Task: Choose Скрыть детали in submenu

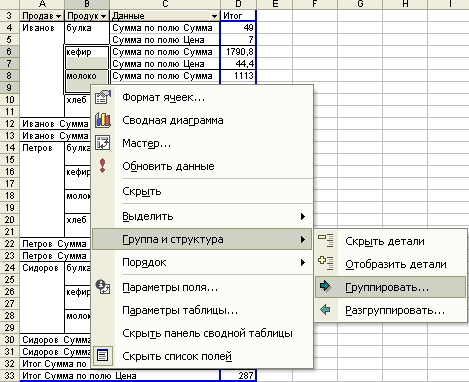Action: pos(391,241)
